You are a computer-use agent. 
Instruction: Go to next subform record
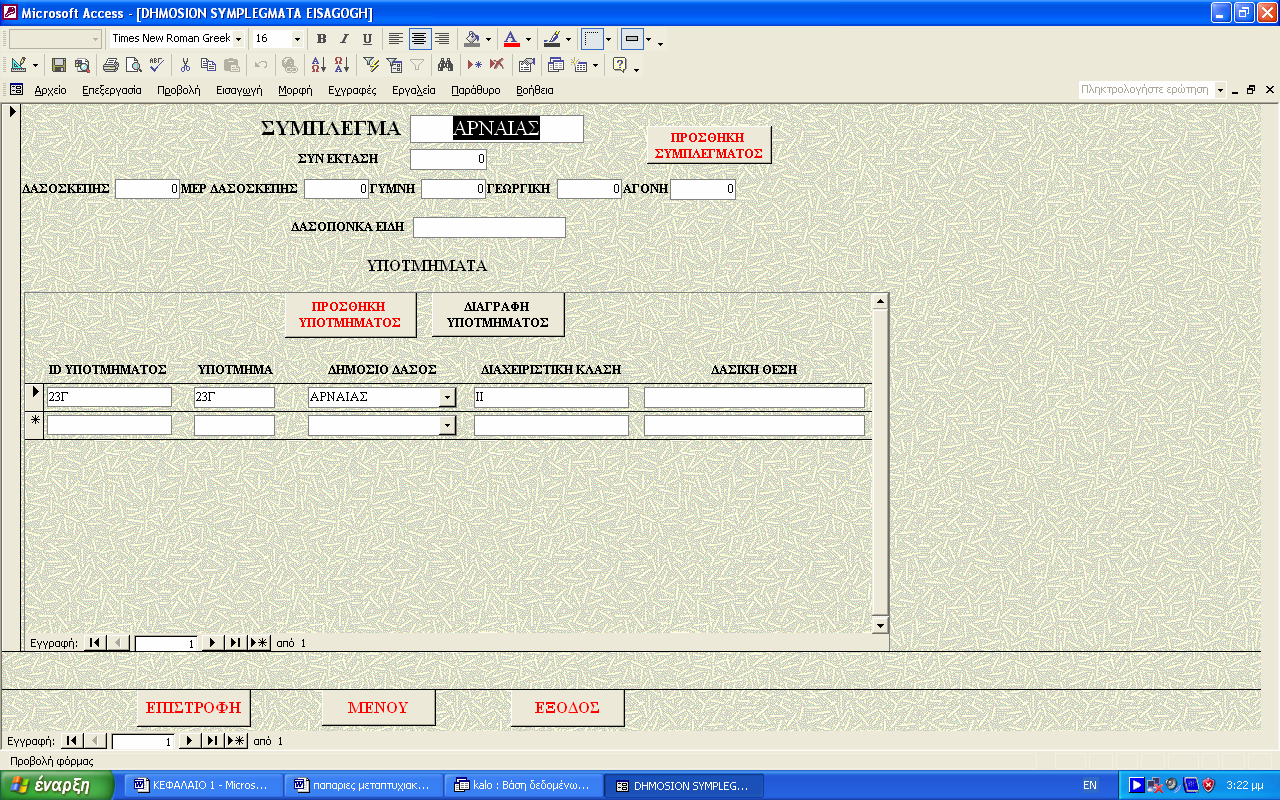(213, 643)
